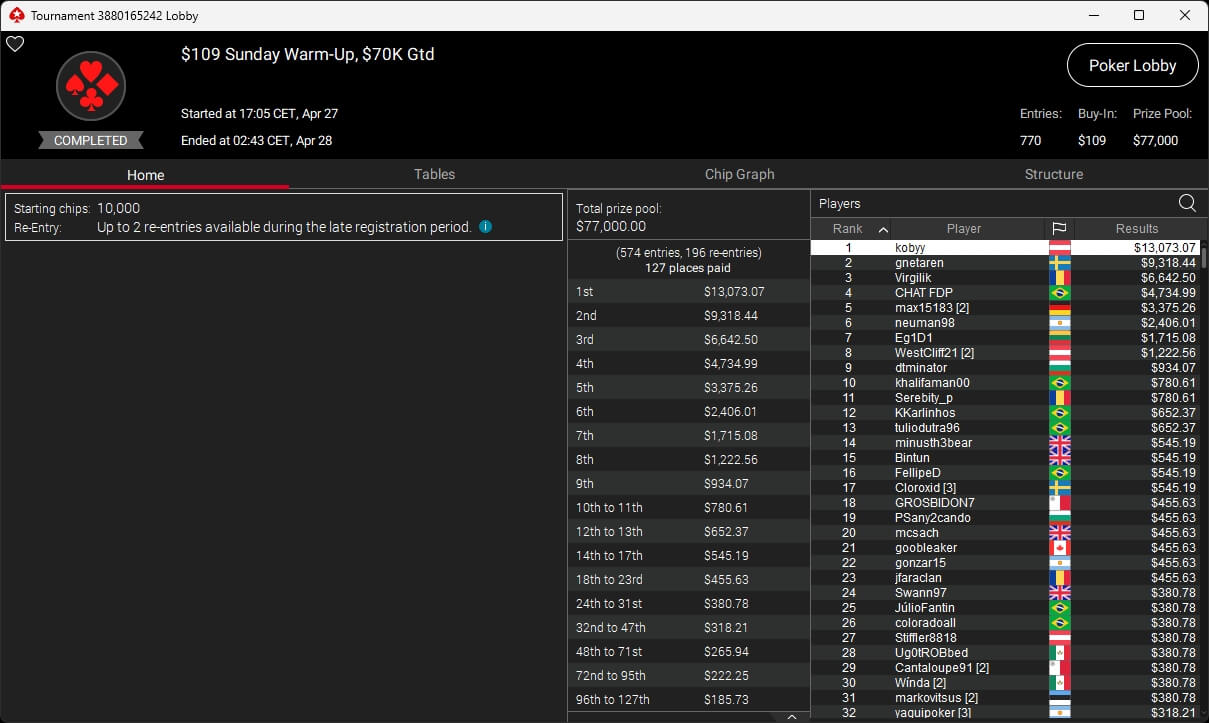The height and width of the screenshot is (723, 1209).
Task: Select player Stiffler8818
Action: (x=1005, y=637)
